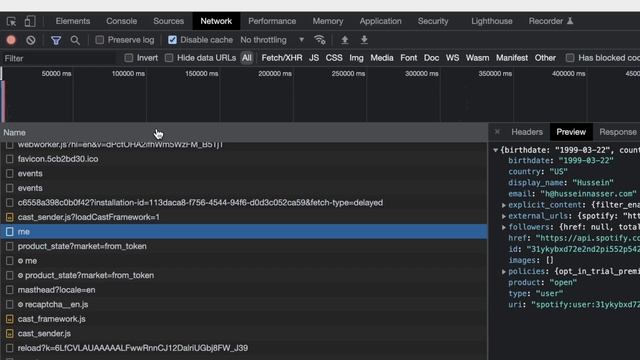
Task: Click the first events request file icon
Action: pyautogui.click(x=9, y=173)
